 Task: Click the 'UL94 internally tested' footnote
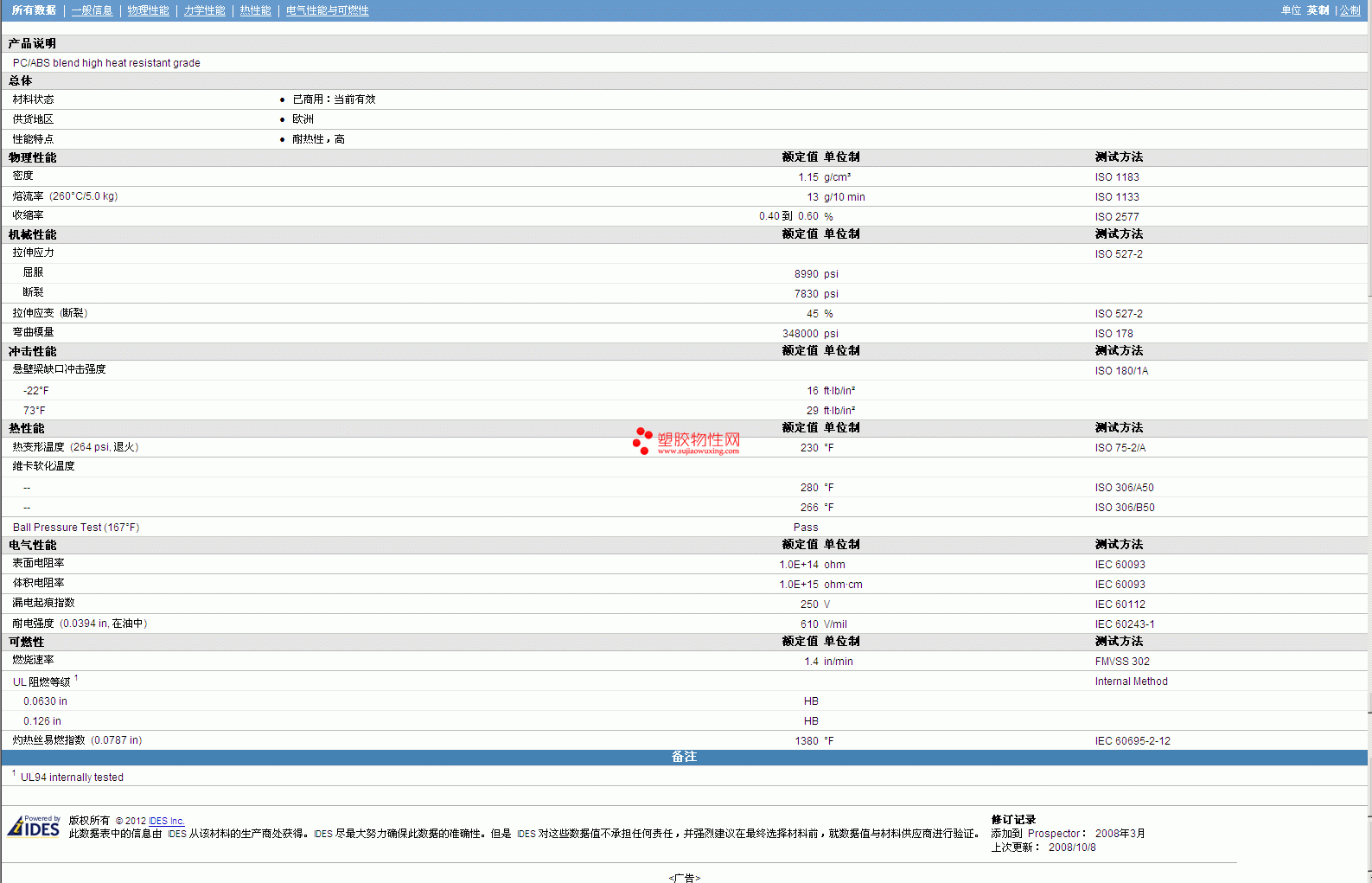pos(72,777)
